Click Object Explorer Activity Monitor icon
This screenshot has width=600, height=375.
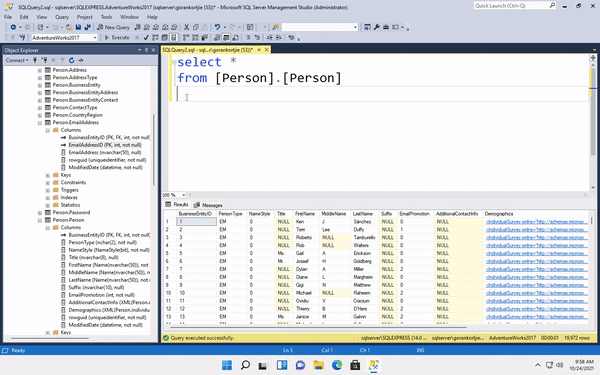point(81,60)
